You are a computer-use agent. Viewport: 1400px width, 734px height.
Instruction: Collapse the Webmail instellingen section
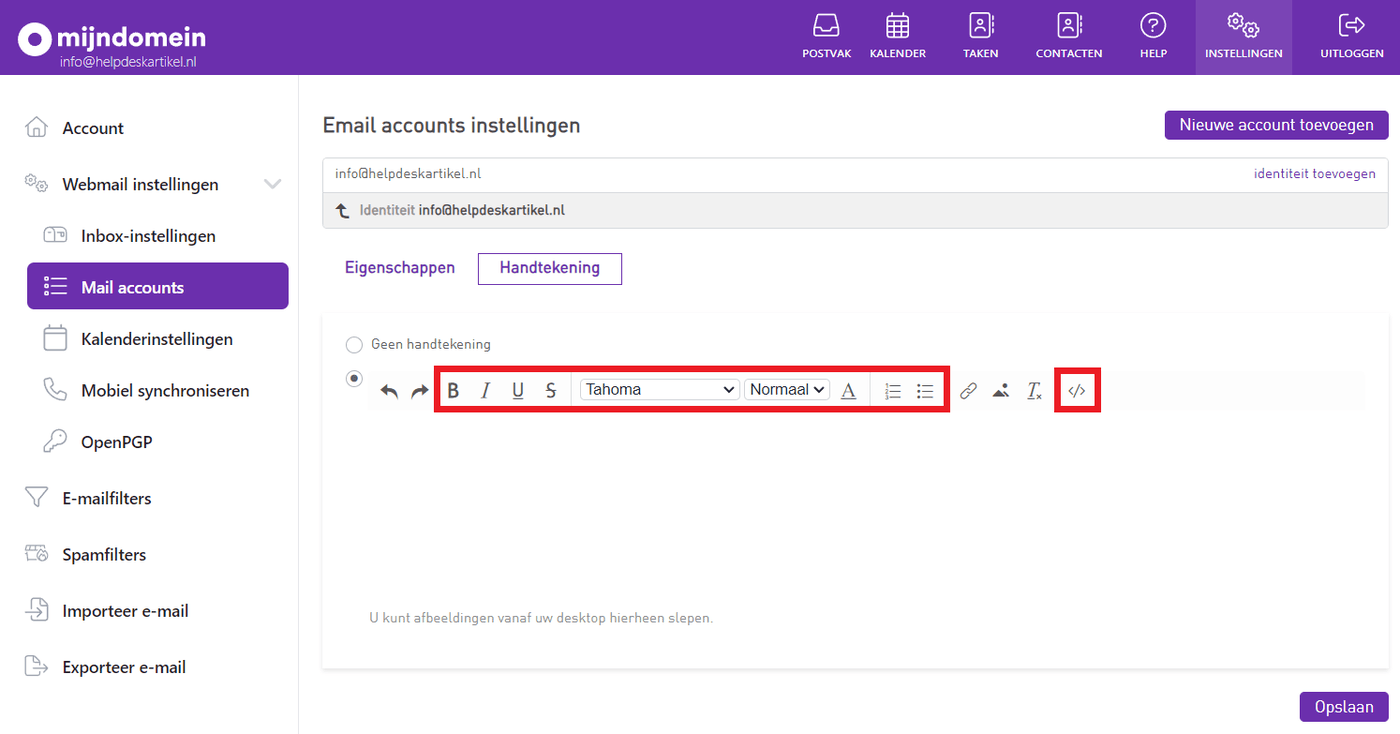272,184
